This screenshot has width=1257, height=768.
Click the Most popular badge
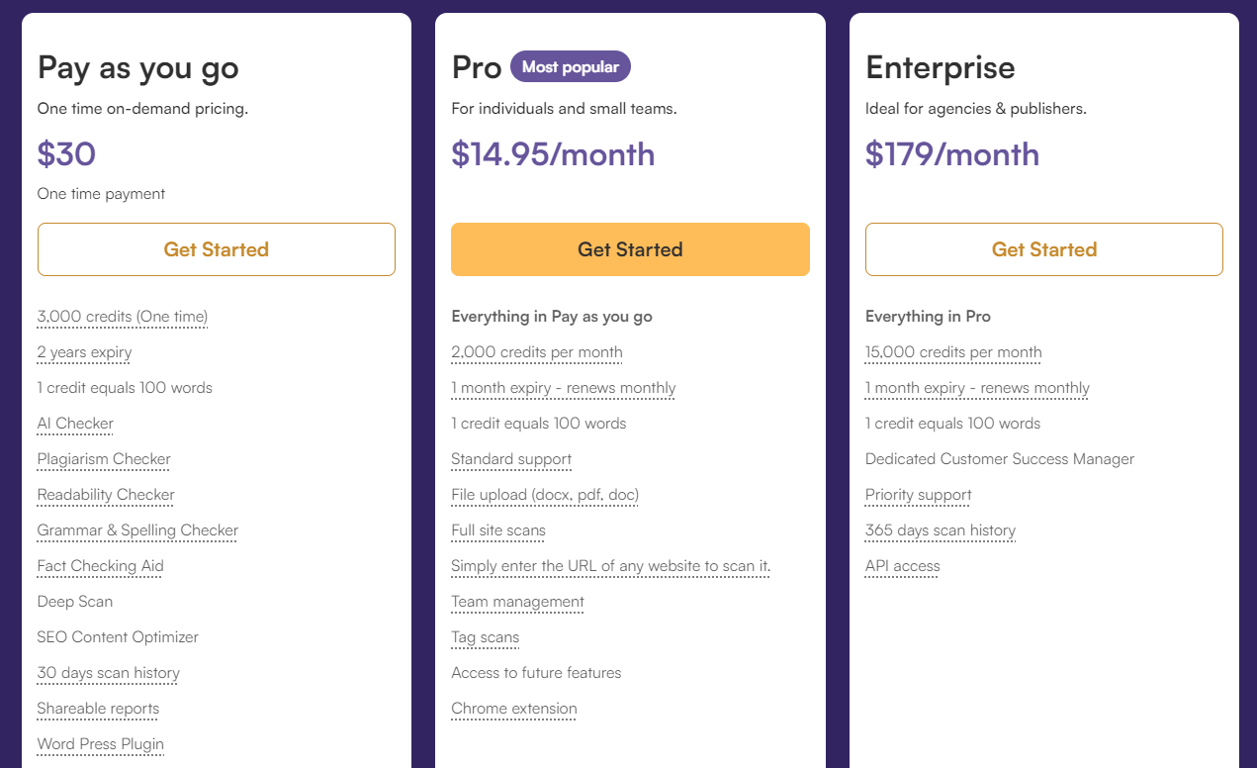pos(570,67)
